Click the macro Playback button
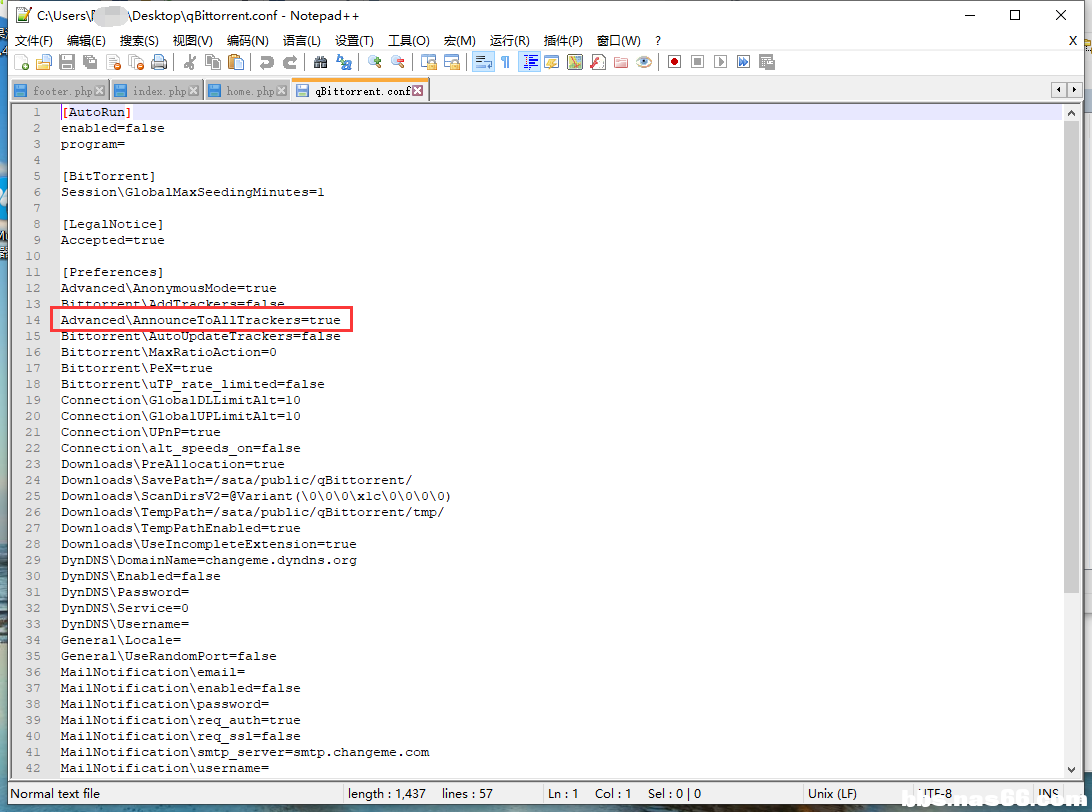1092x812 pixels. click(721, 63)
